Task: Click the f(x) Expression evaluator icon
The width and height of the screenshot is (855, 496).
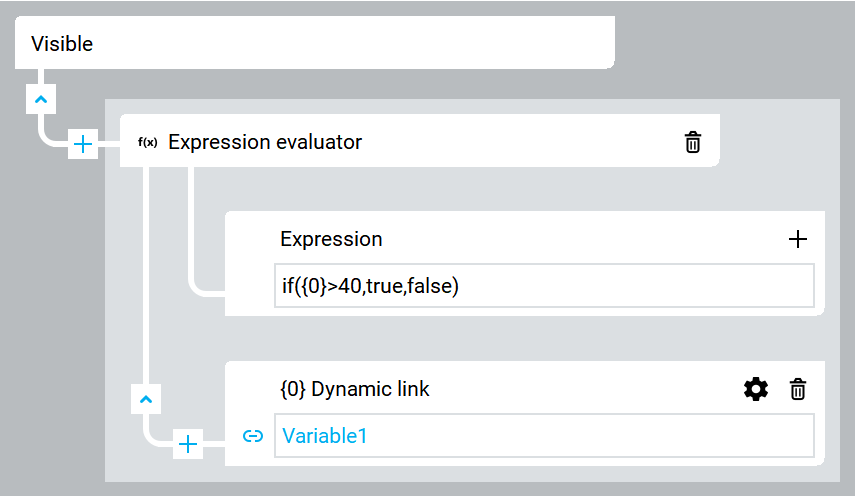Action: [148, 142]
